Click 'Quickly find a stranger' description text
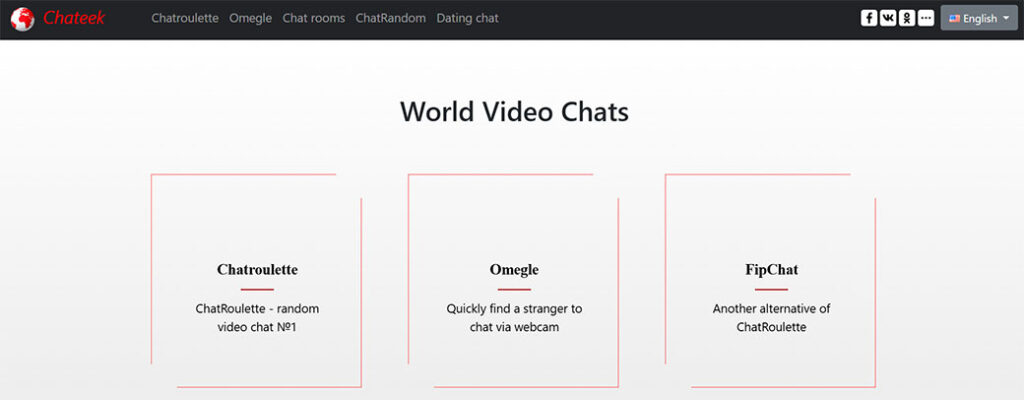Viewport: 1024px width, 400px height. 514,318
